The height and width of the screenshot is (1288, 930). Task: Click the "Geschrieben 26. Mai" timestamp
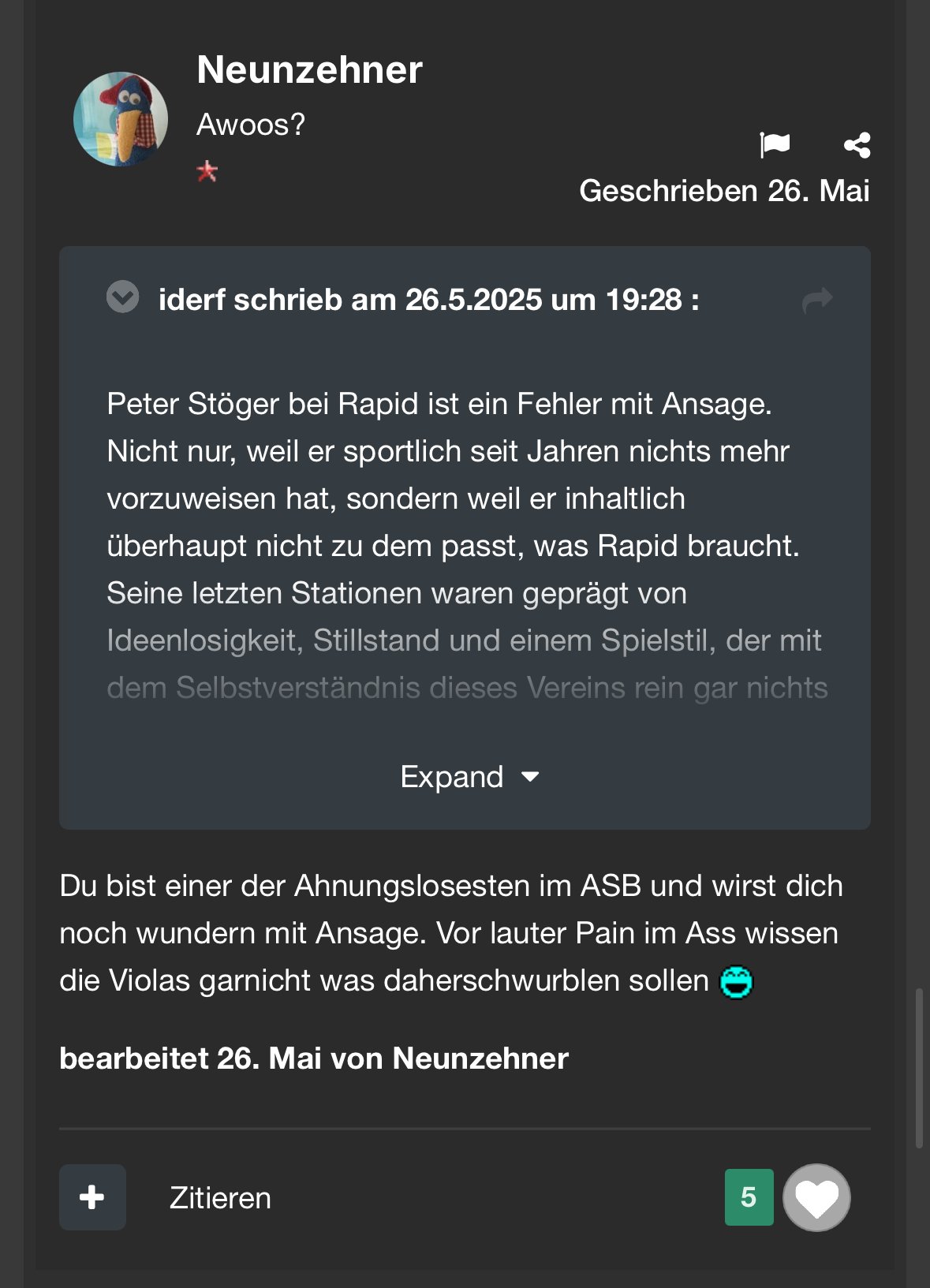click(x=724, y=191)
